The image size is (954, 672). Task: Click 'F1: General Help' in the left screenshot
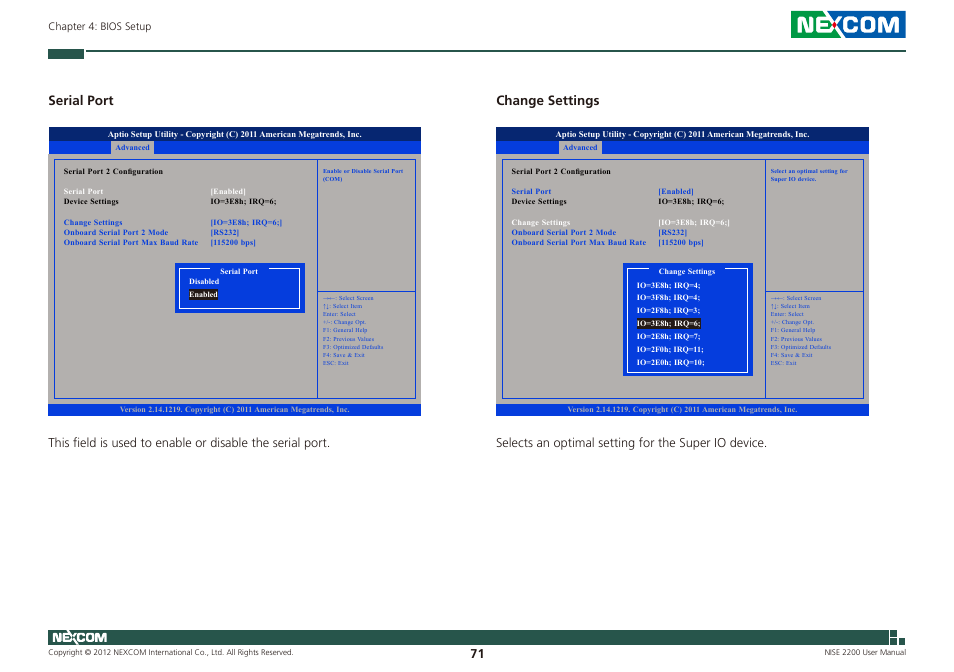pyautogui.click(x=345, y=330)
